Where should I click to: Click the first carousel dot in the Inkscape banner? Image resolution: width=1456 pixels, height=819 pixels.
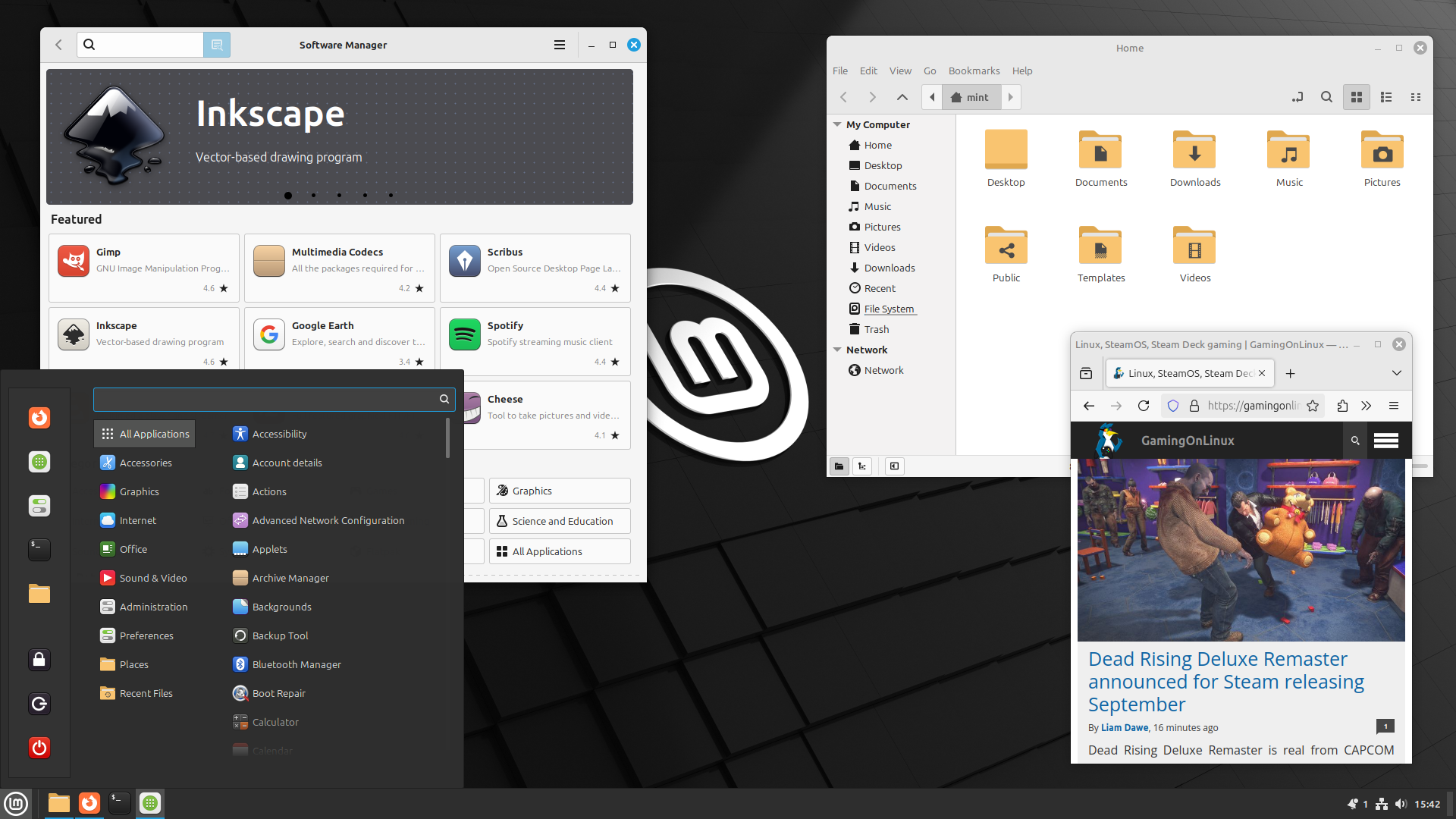(x=288, y=196)
